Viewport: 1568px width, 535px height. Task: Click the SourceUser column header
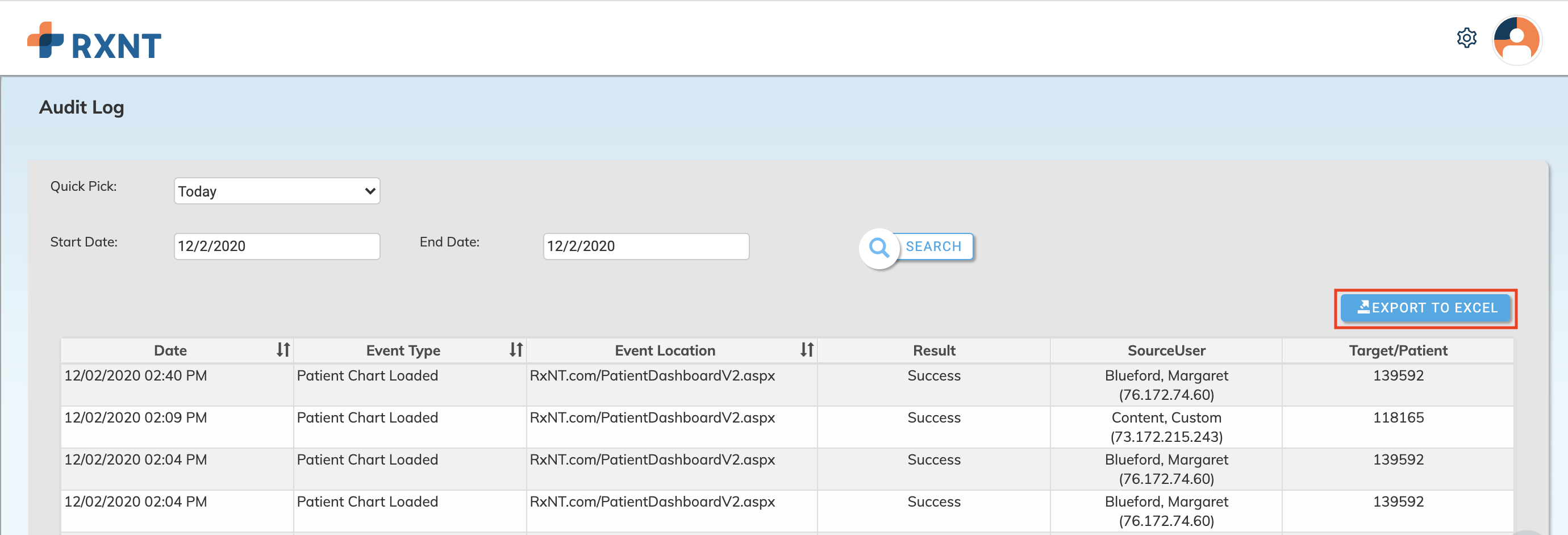tap(1166, 350)
